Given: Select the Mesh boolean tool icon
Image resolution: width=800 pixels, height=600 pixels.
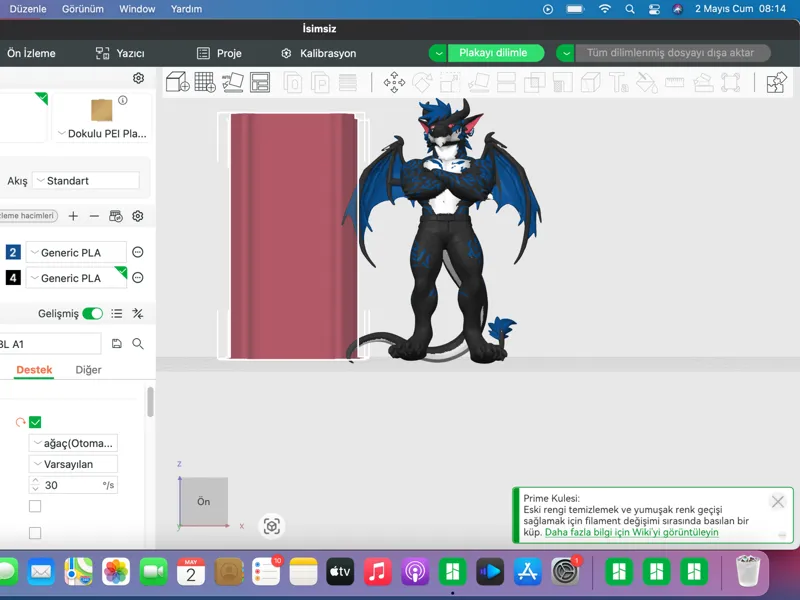Looking at the screenshot, I should (x=534, y=82).
